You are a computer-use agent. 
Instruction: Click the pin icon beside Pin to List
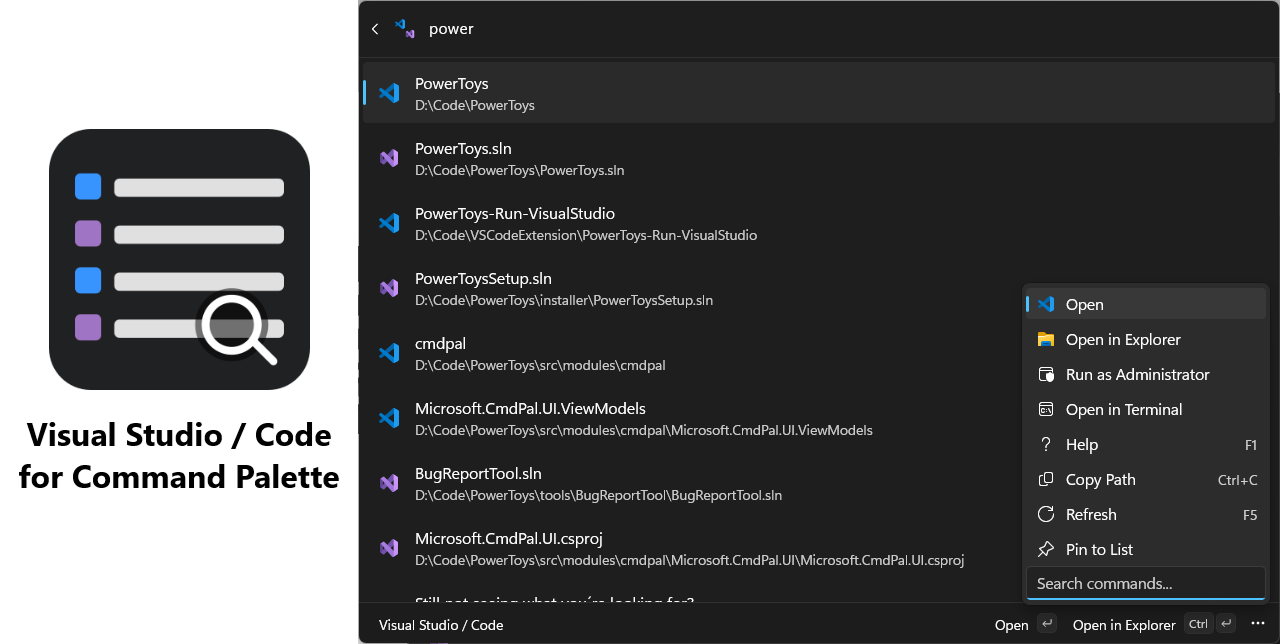pos(1046,549)
